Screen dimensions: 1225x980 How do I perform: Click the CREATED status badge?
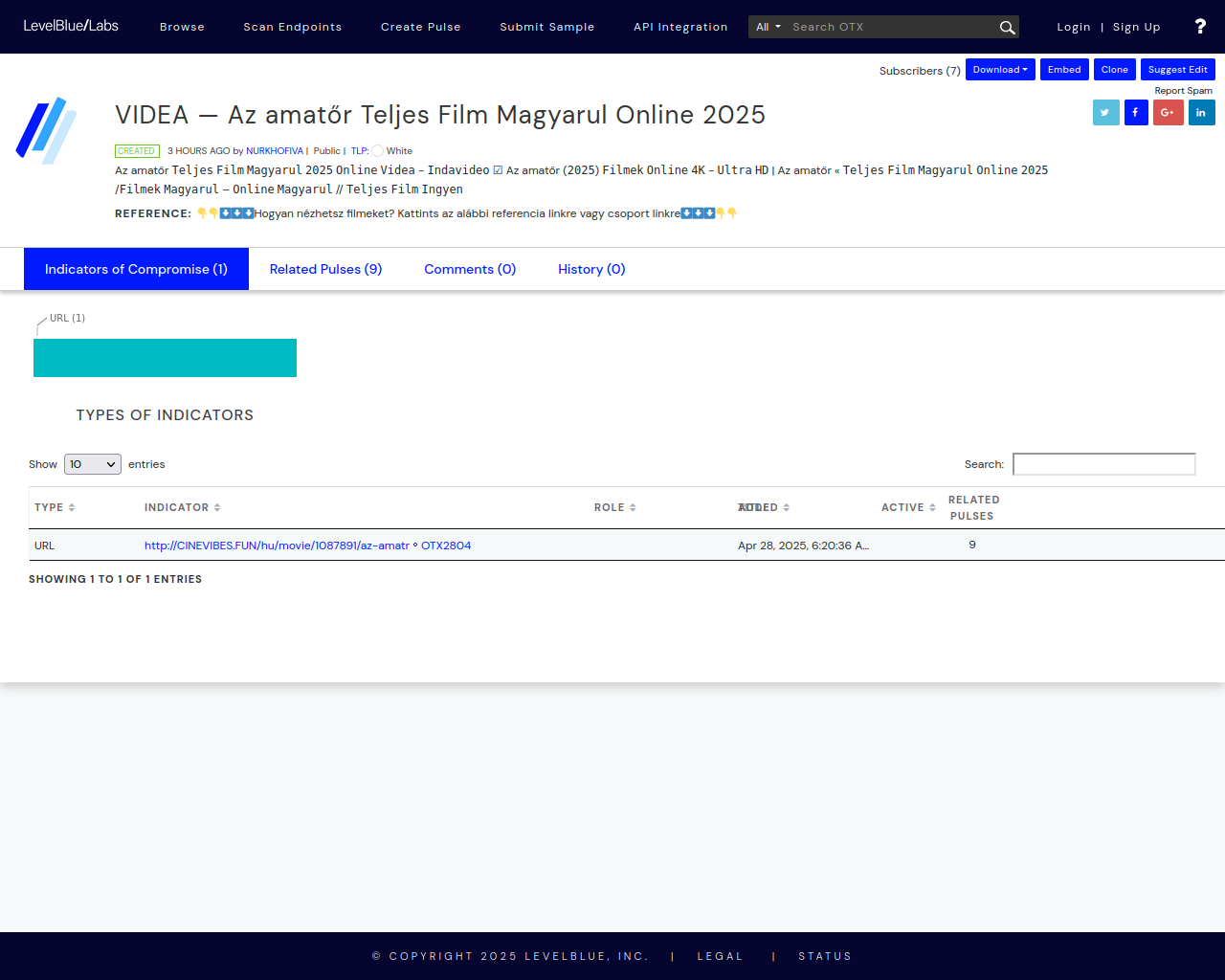pos(137,151)
